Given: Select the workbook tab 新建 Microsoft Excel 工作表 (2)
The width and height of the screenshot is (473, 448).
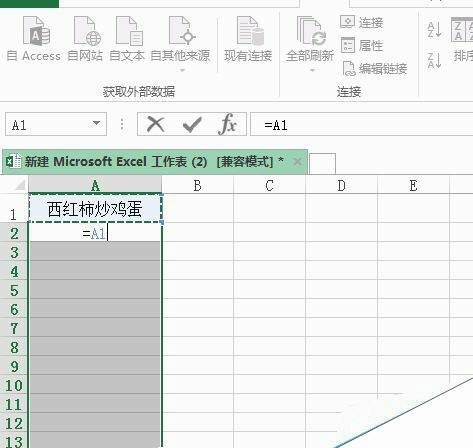Looking at the screenshot, I should coord(155,162).
